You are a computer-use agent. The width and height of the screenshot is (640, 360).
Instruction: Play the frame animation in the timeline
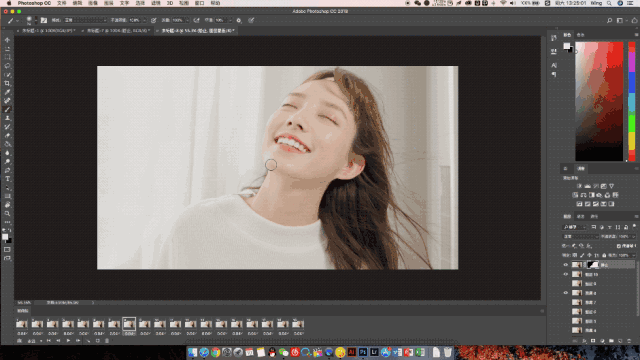coord(68,340)
